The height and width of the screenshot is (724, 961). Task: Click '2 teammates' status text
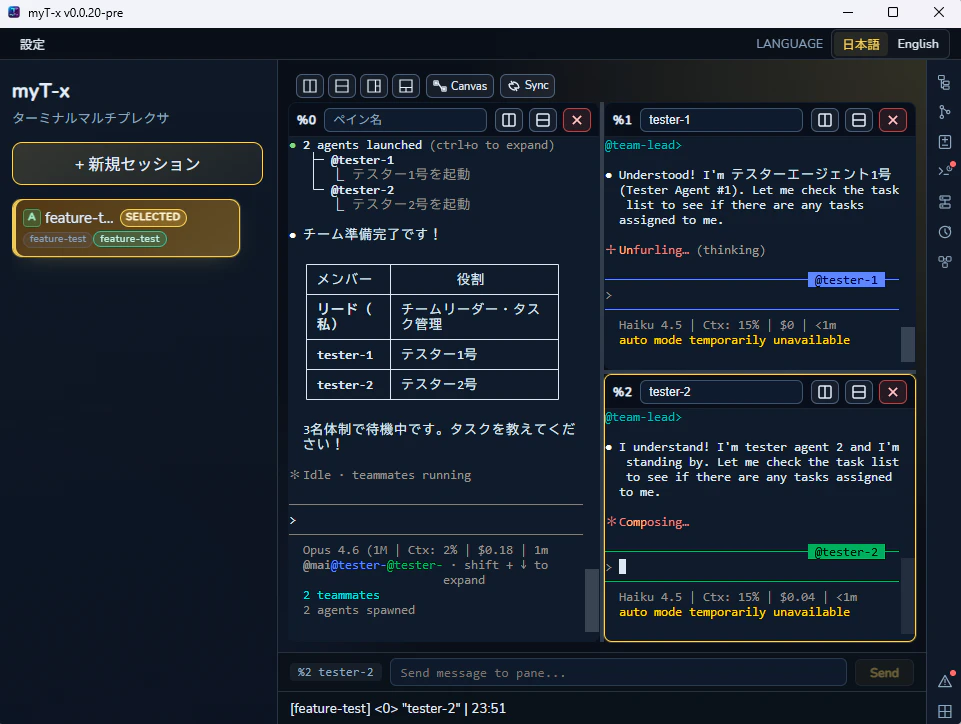(341, 595)
